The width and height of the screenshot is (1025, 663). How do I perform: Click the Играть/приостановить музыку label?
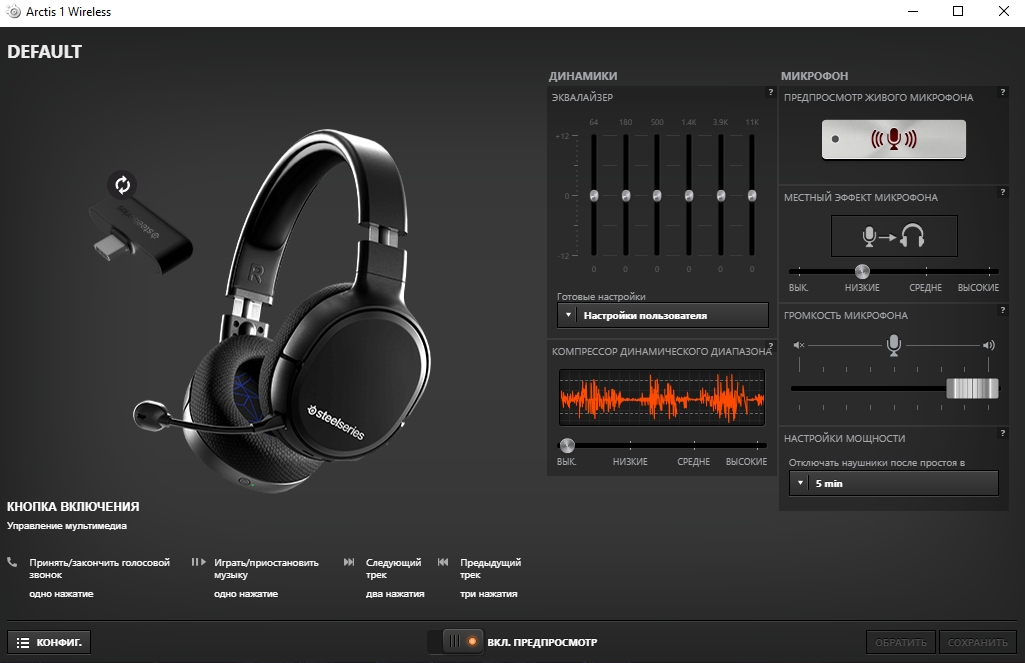(266, 568)
